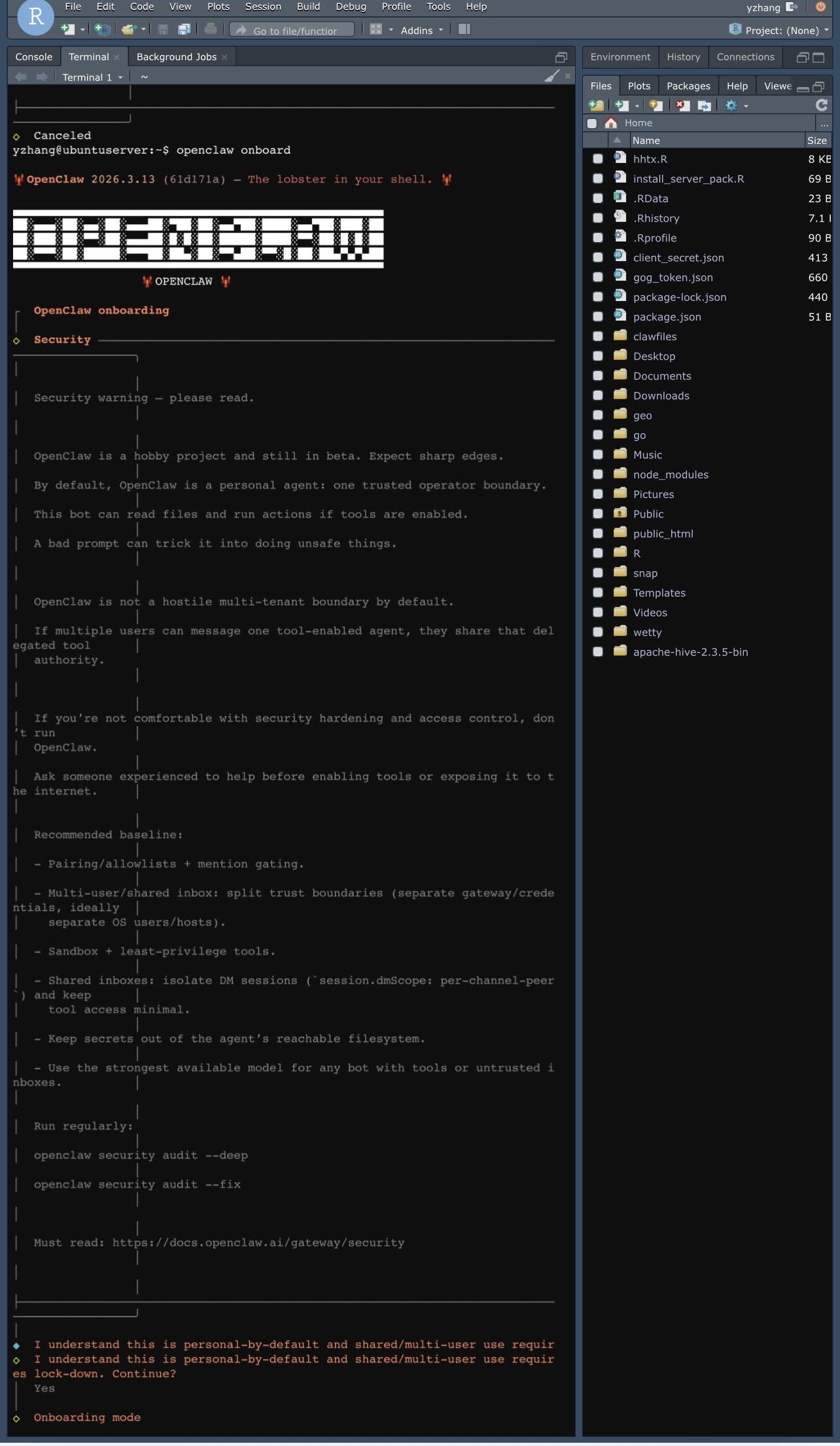840x1446 pixels.
Task: Select the clawfiles folder checkbox
Action: point(597,336)
